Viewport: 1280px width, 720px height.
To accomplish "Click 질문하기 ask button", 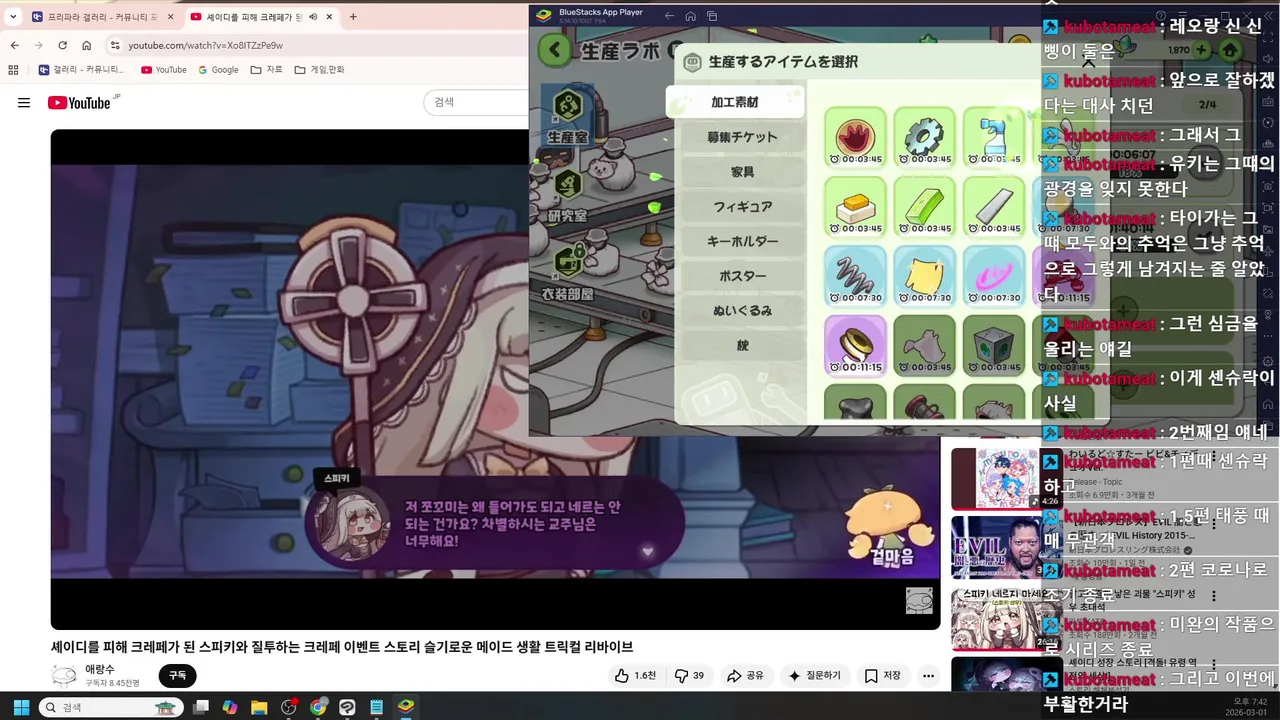I will [x=814, y=676].
